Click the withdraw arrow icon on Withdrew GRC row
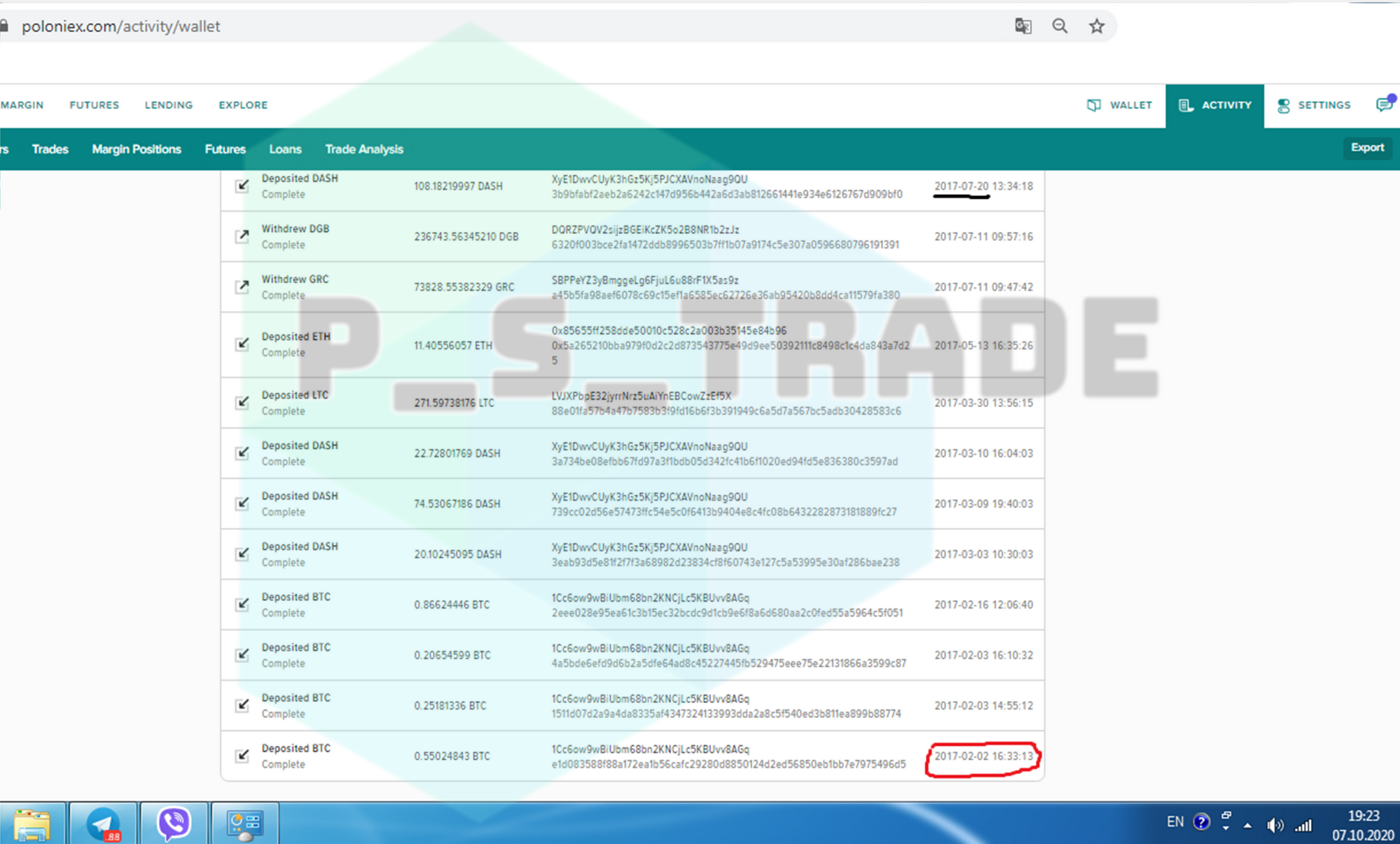This screenshot has width=1400, height=844. (x=242, y=286)
